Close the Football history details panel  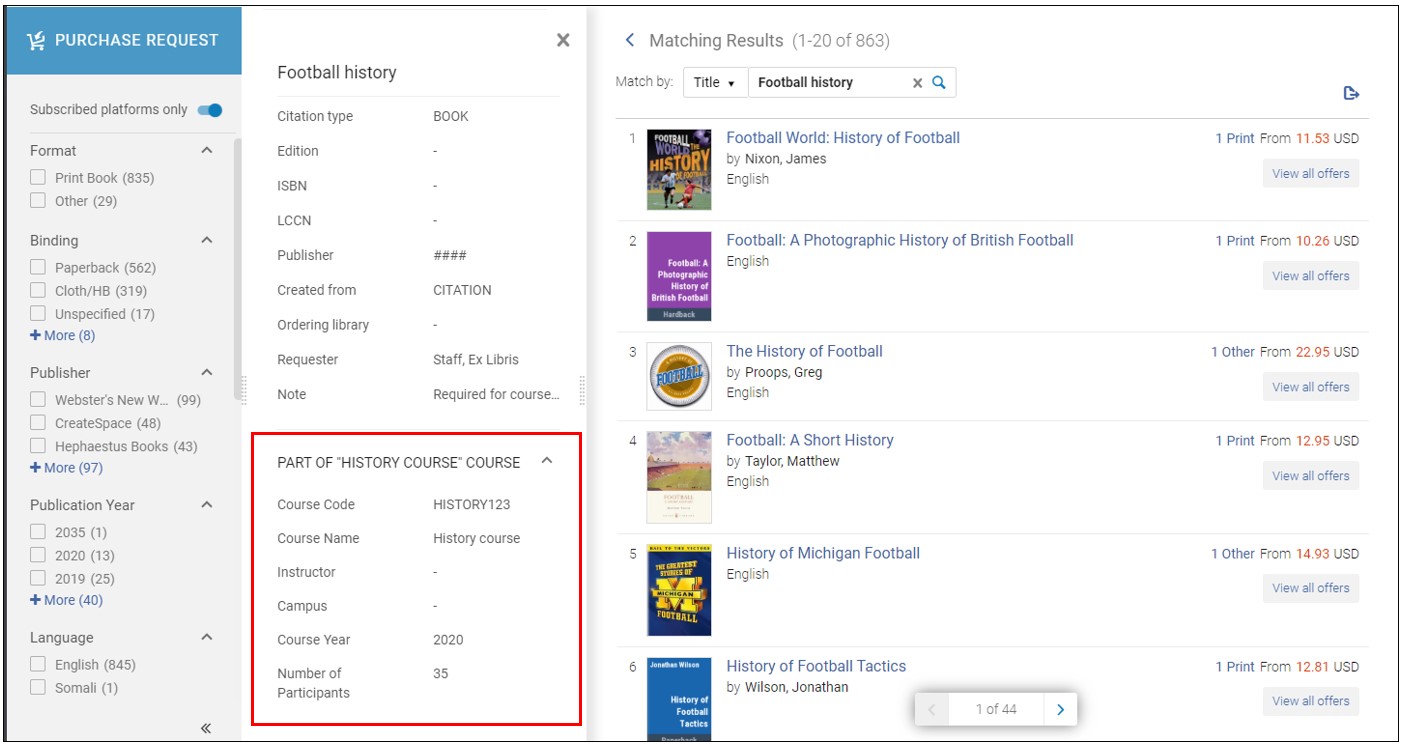pos(563,40)
